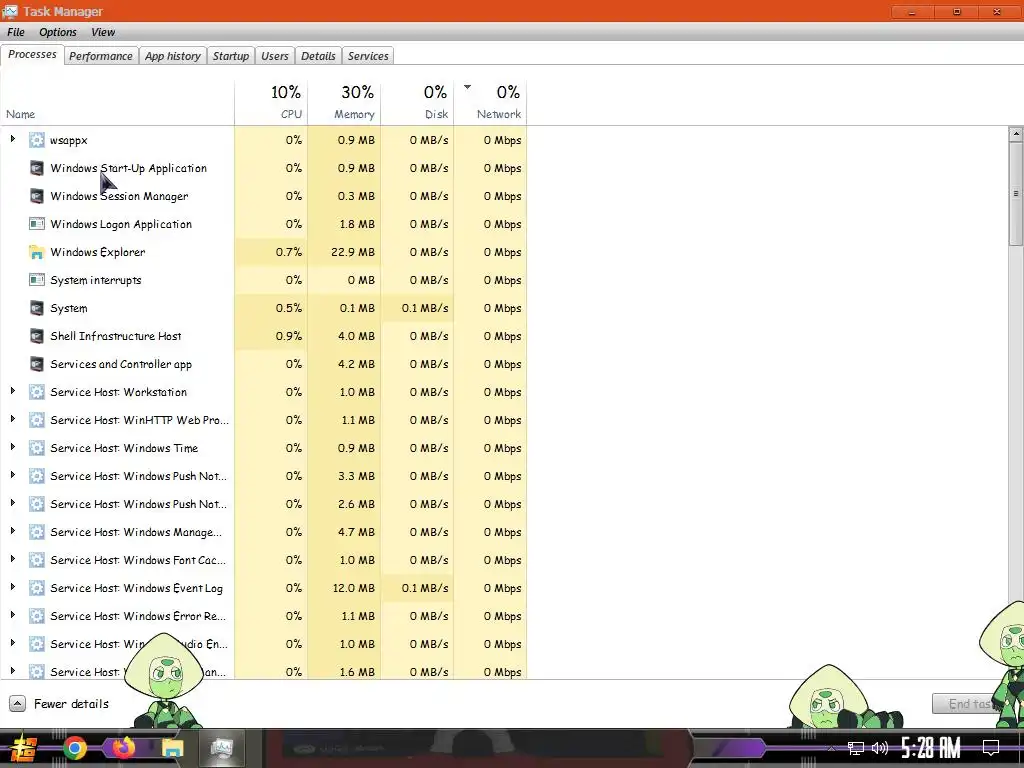Click Services and Controller app memory 4.2 MB

click(x=357, y=364)
